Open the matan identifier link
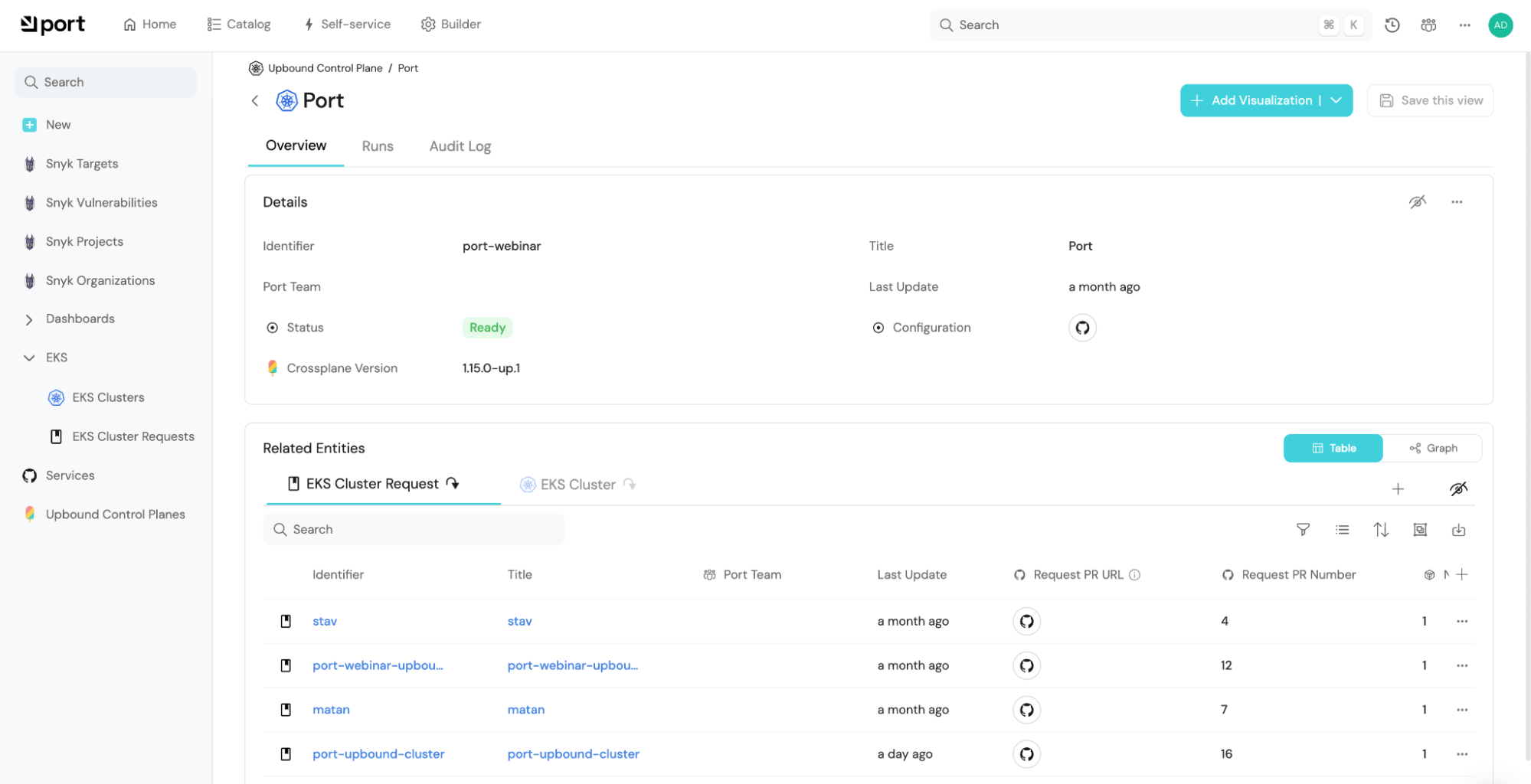This screenshot has width=1531, height=784. [331, 710]
